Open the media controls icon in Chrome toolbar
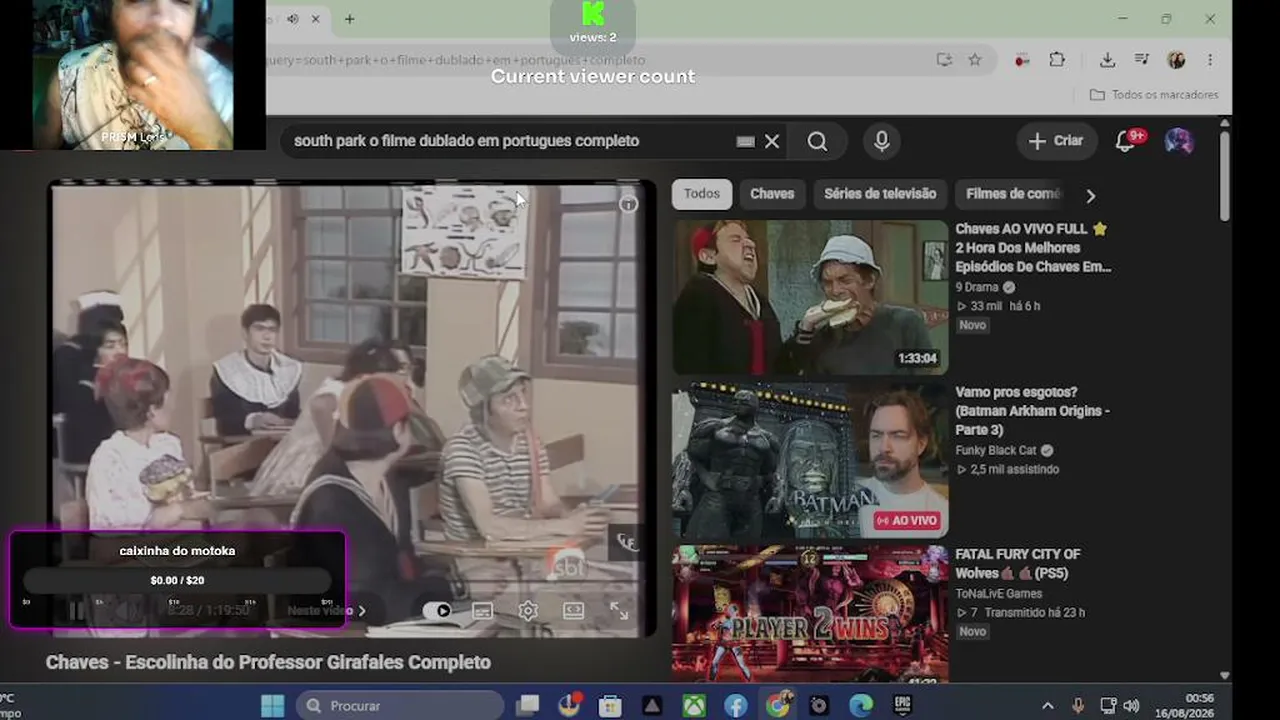 (1141, 60)
